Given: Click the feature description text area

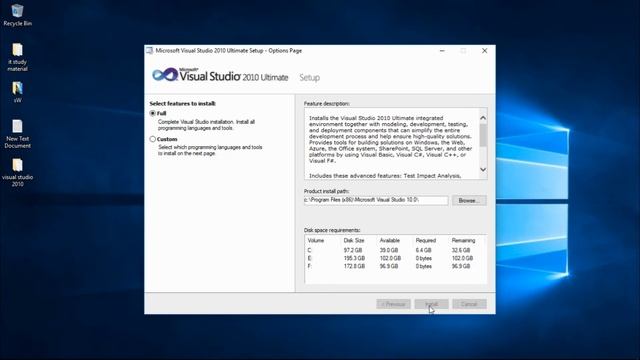Looking at the screenshot, I should pos(391,144).
